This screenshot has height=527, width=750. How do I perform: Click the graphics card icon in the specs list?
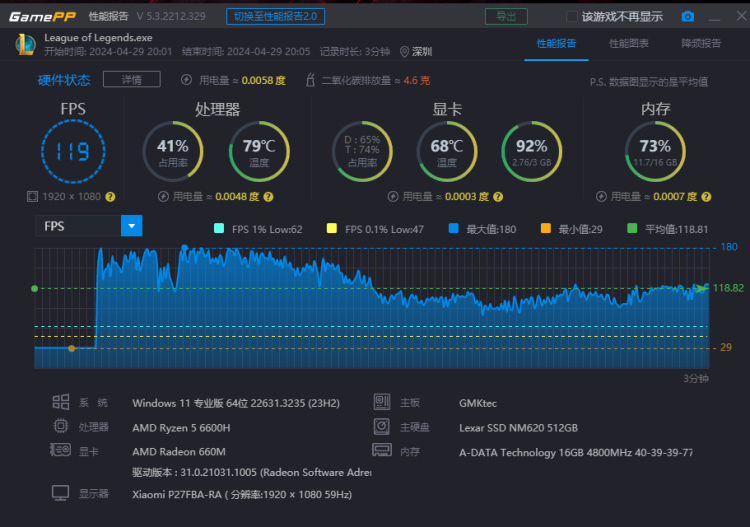pos(61,450)
